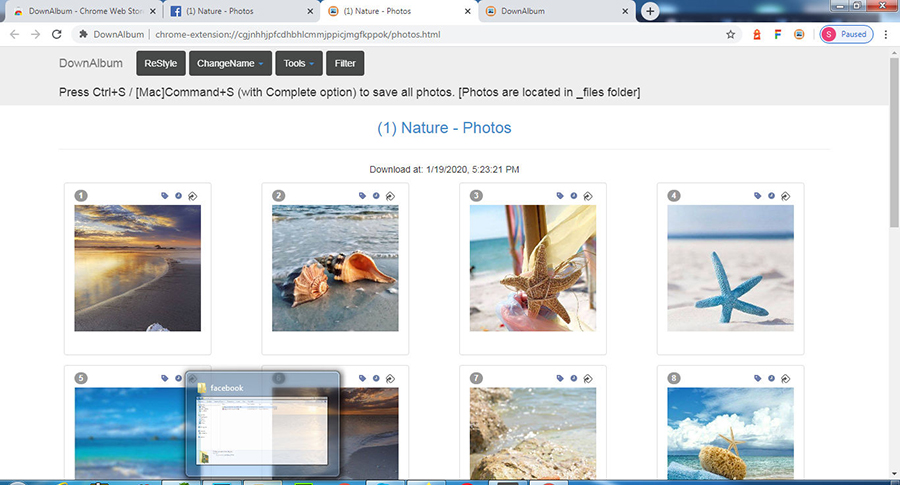
Task: Click the tag icon on photo 2
Action: (x=362, y=196)
